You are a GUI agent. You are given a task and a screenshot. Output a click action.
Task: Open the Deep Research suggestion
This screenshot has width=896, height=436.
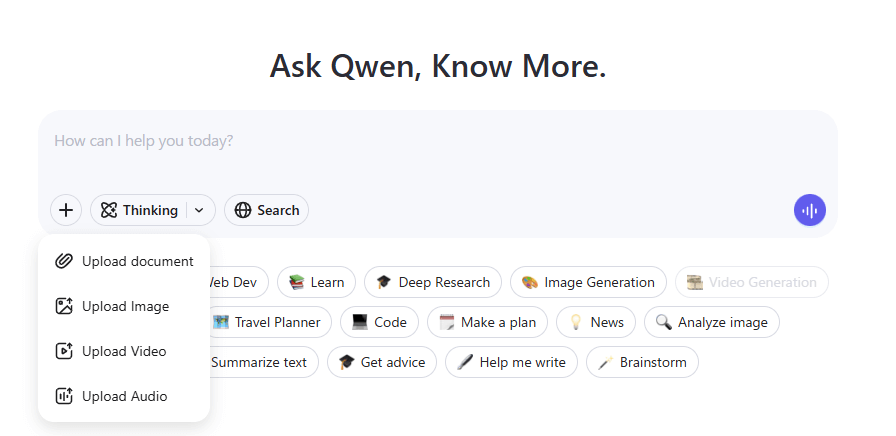tap(432, 282)
